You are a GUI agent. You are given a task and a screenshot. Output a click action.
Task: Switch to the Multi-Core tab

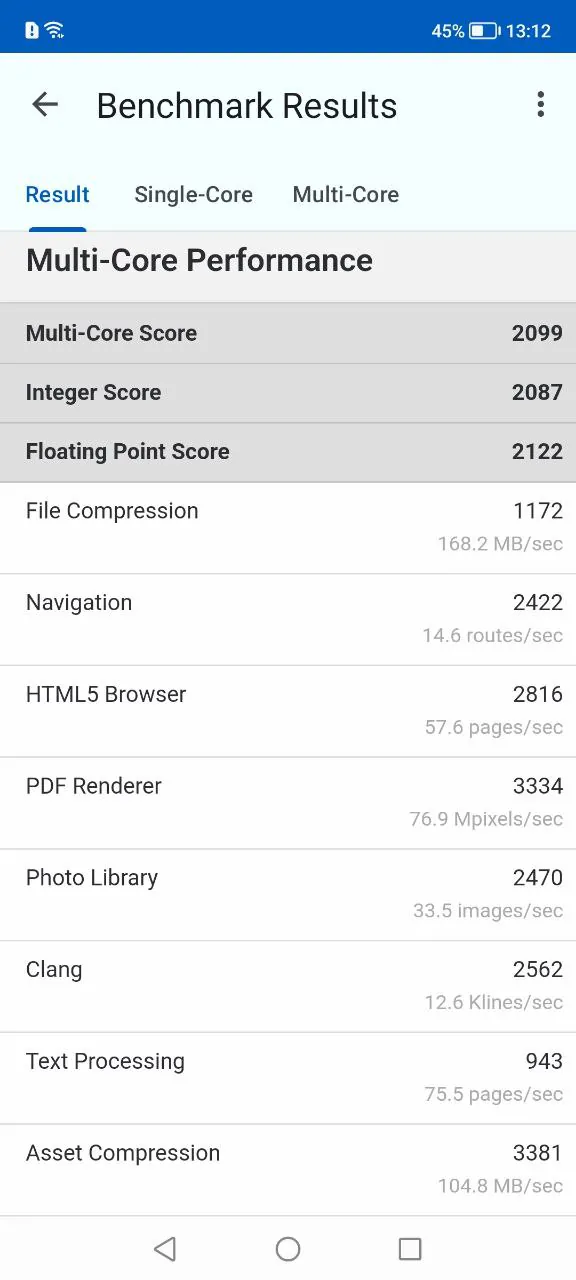coord(346,195)
